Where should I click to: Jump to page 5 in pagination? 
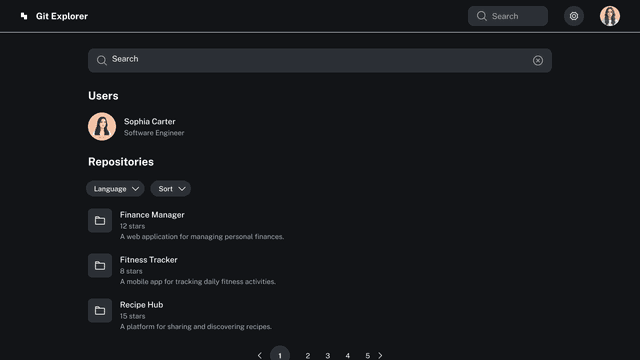367,356
